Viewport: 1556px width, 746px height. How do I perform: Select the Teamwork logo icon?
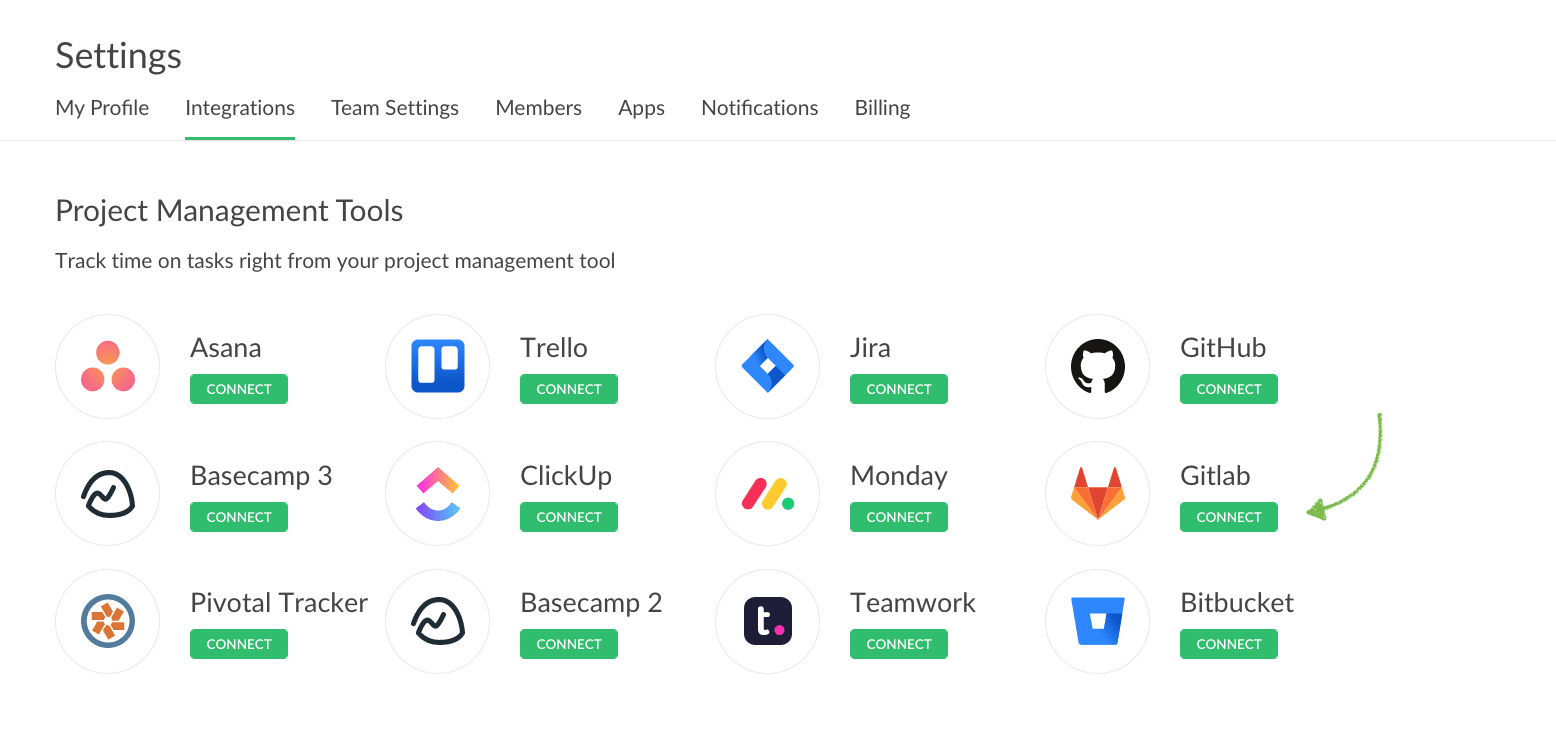(767, 621)
